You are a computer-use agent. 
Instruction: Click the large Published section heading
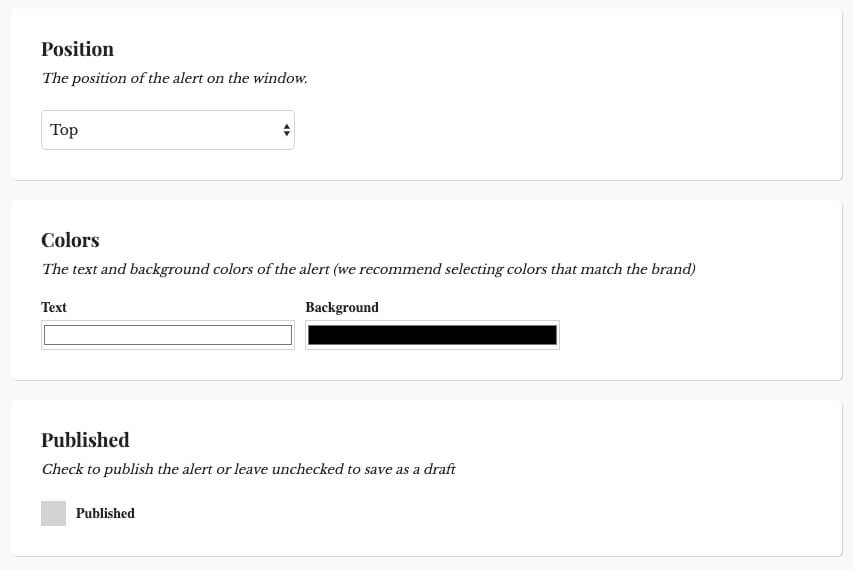(85, 440)
